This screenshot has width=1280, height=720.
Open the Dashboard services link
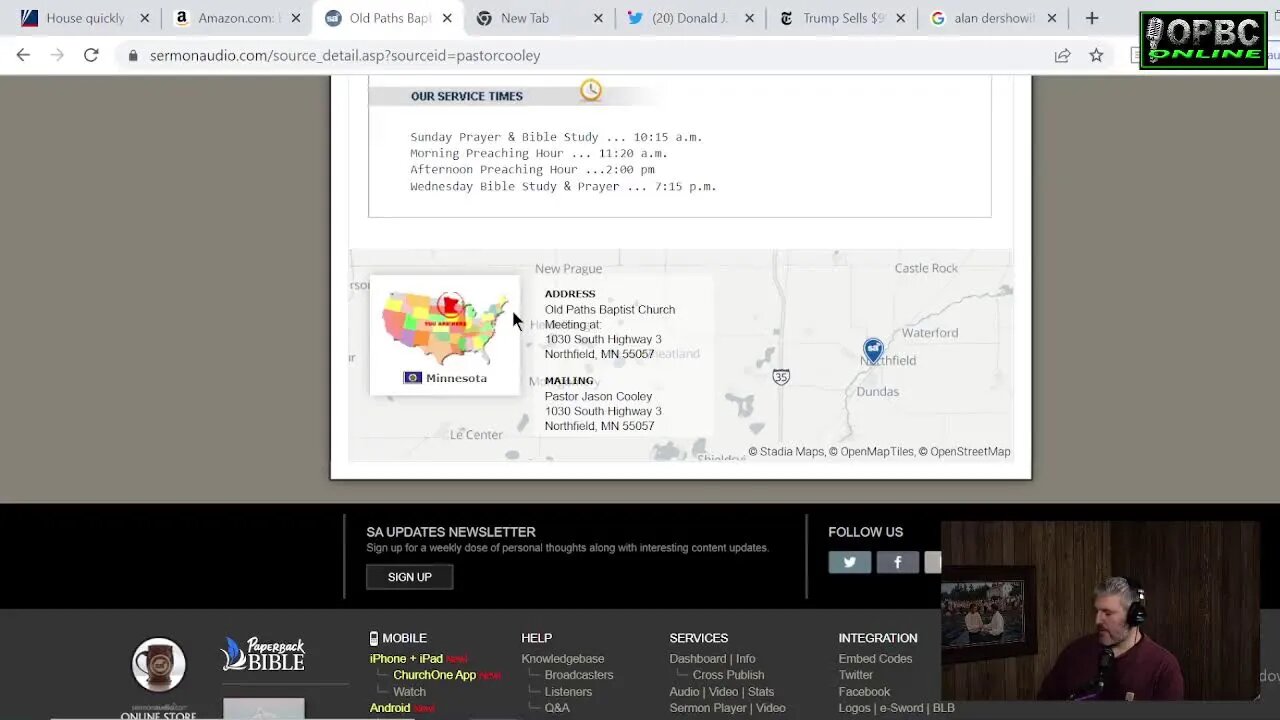point(698,659)
